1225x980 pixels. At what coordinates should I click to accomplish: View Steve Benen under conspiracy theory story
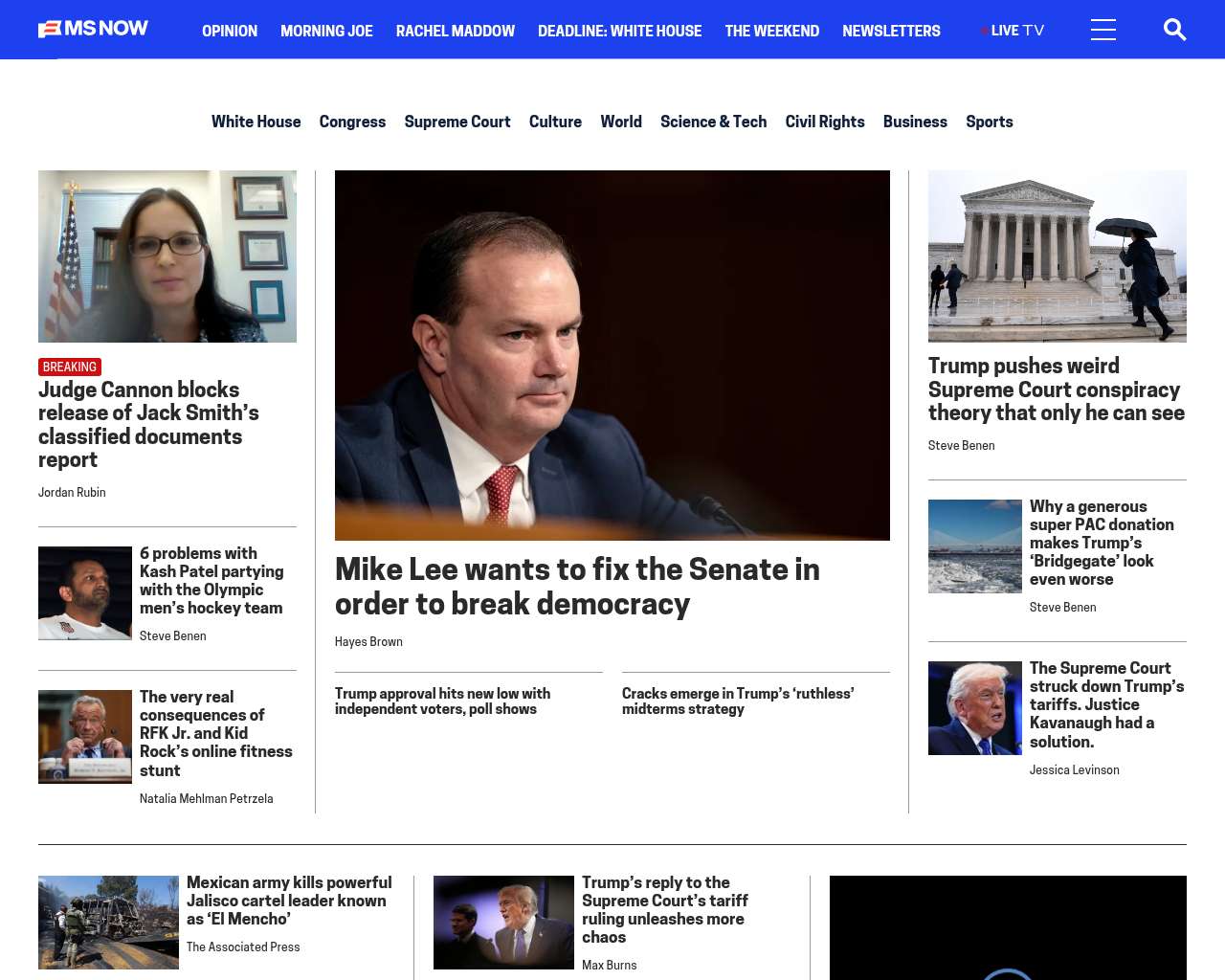click(961, 445)
